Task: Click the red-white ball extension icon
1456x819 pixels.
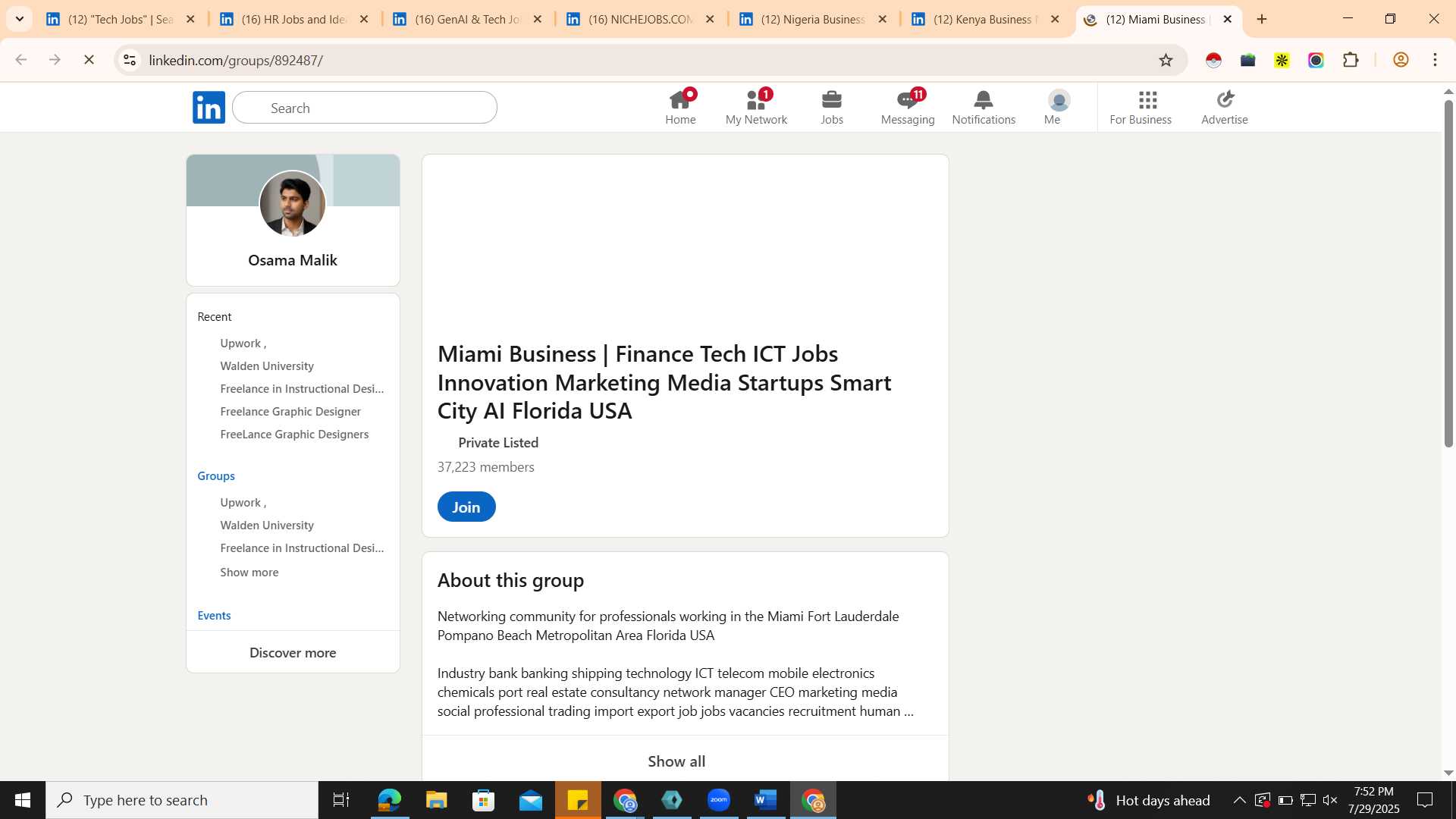Action: (1213, 60)
